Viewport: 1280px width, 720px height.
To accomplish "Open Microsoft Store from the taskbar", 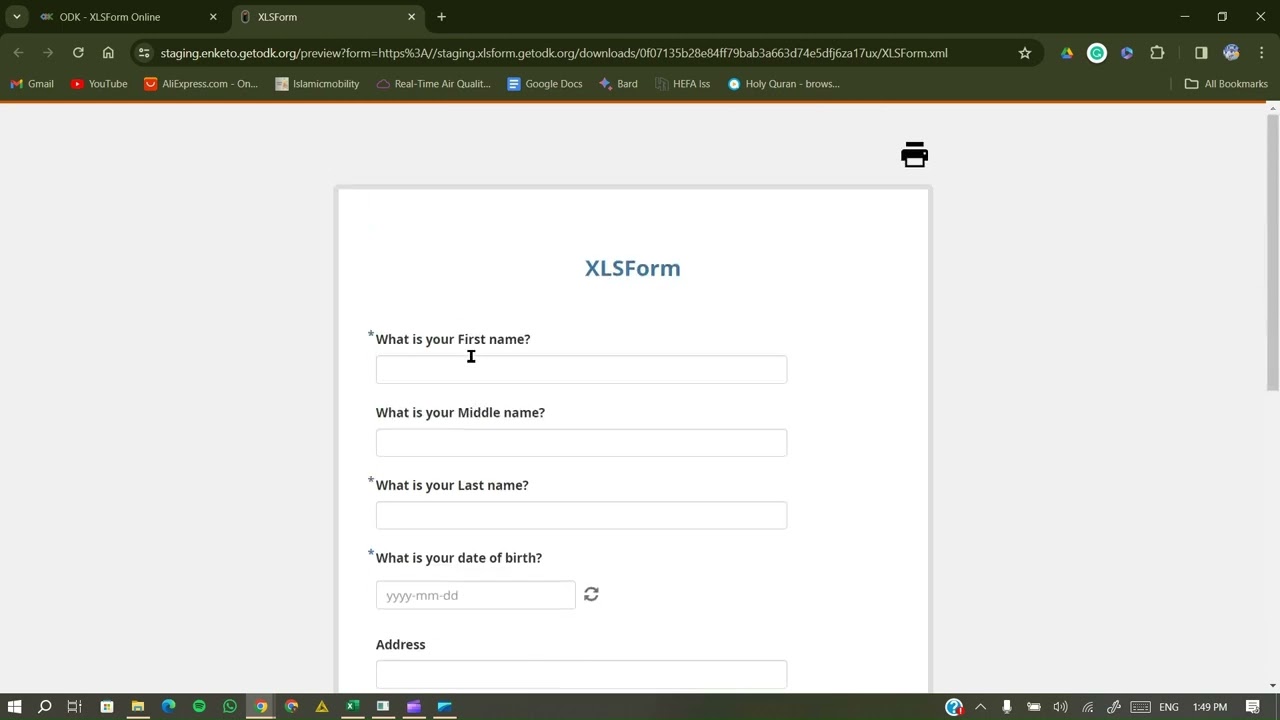I will [106, 707].
